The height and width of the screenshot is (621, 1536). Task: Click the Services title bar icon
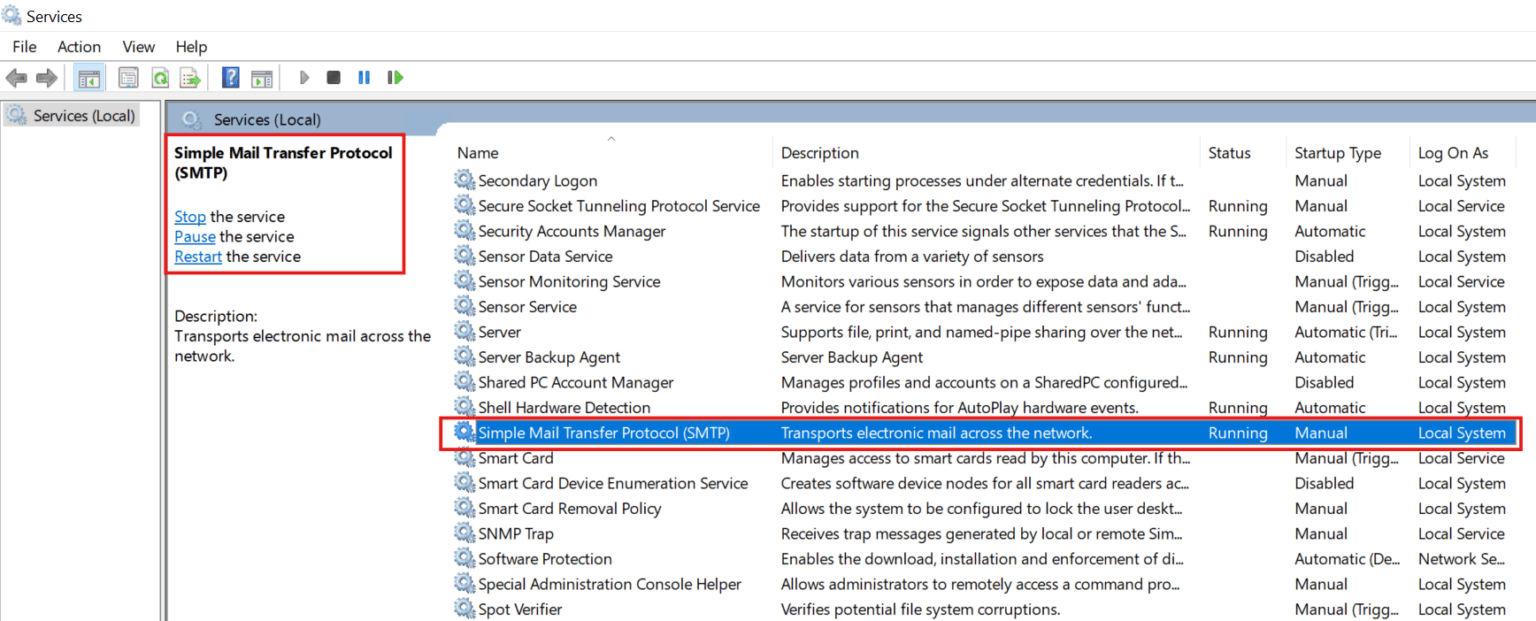12,16
